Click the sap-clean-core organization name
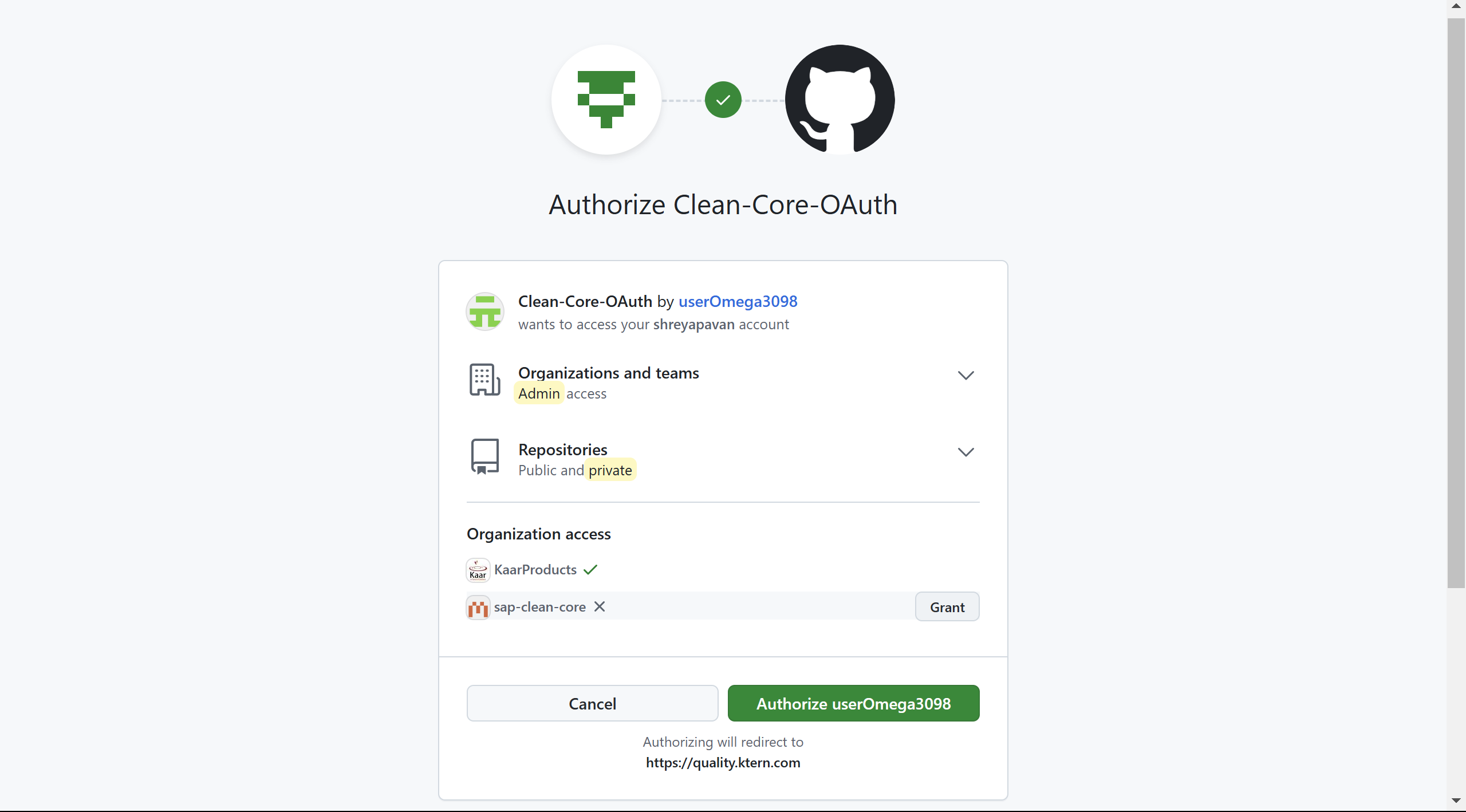This screenshot has width=1466, height=812. pyautogui.click(x=539, y=607)
